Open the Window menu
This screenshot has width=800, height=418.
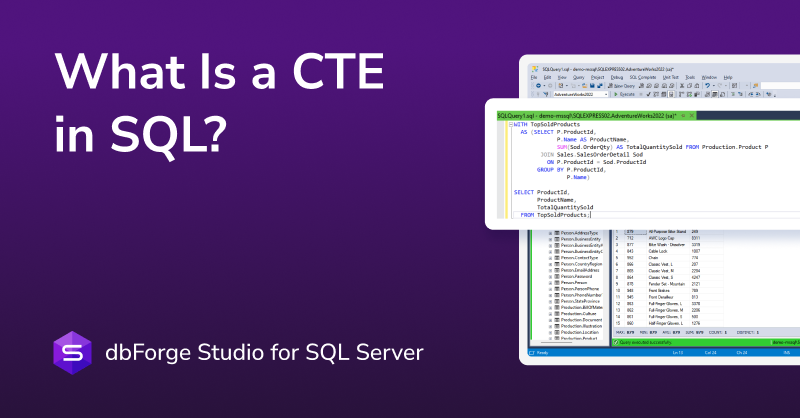point(709,78)
